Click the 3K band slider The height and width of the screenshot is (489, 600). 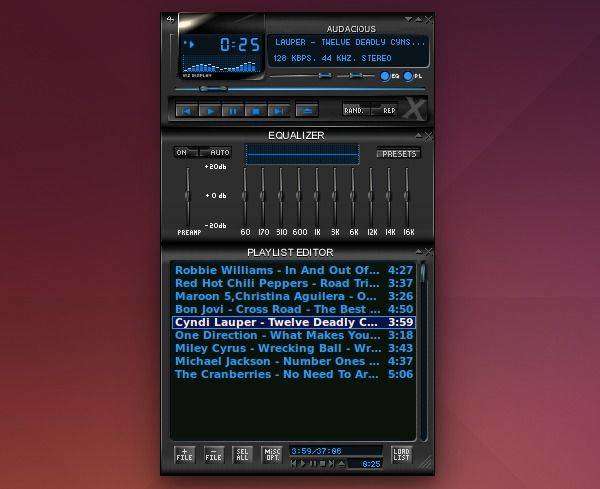pyautogui.click(x=335, y=197)
